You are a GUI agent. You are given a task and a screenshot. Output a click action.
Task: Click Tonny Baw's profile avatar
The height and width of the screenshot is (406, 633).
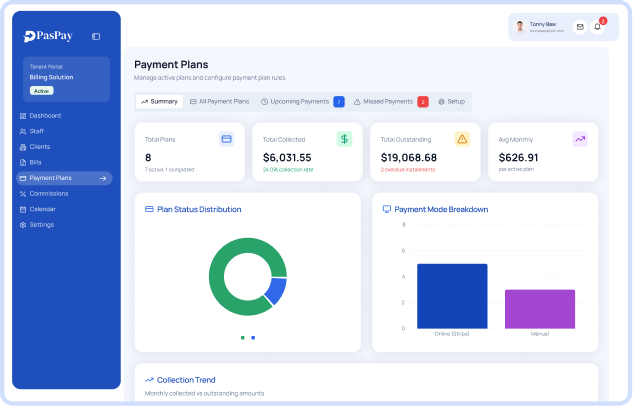[520, 27]
